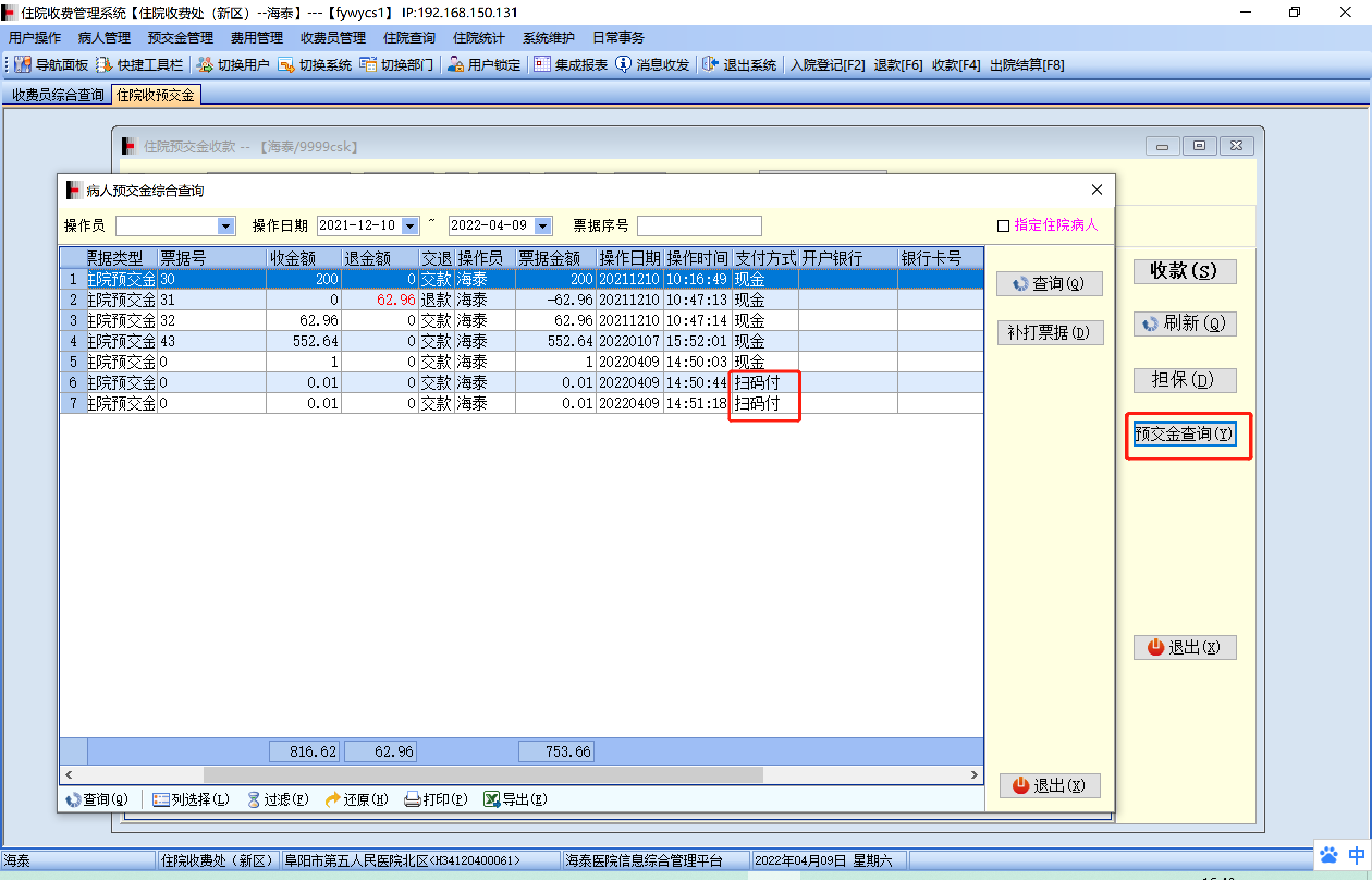Click the 导出(E) Excel export icon
Viewport: 1372px width, 880px height.
tap(491, 799)
